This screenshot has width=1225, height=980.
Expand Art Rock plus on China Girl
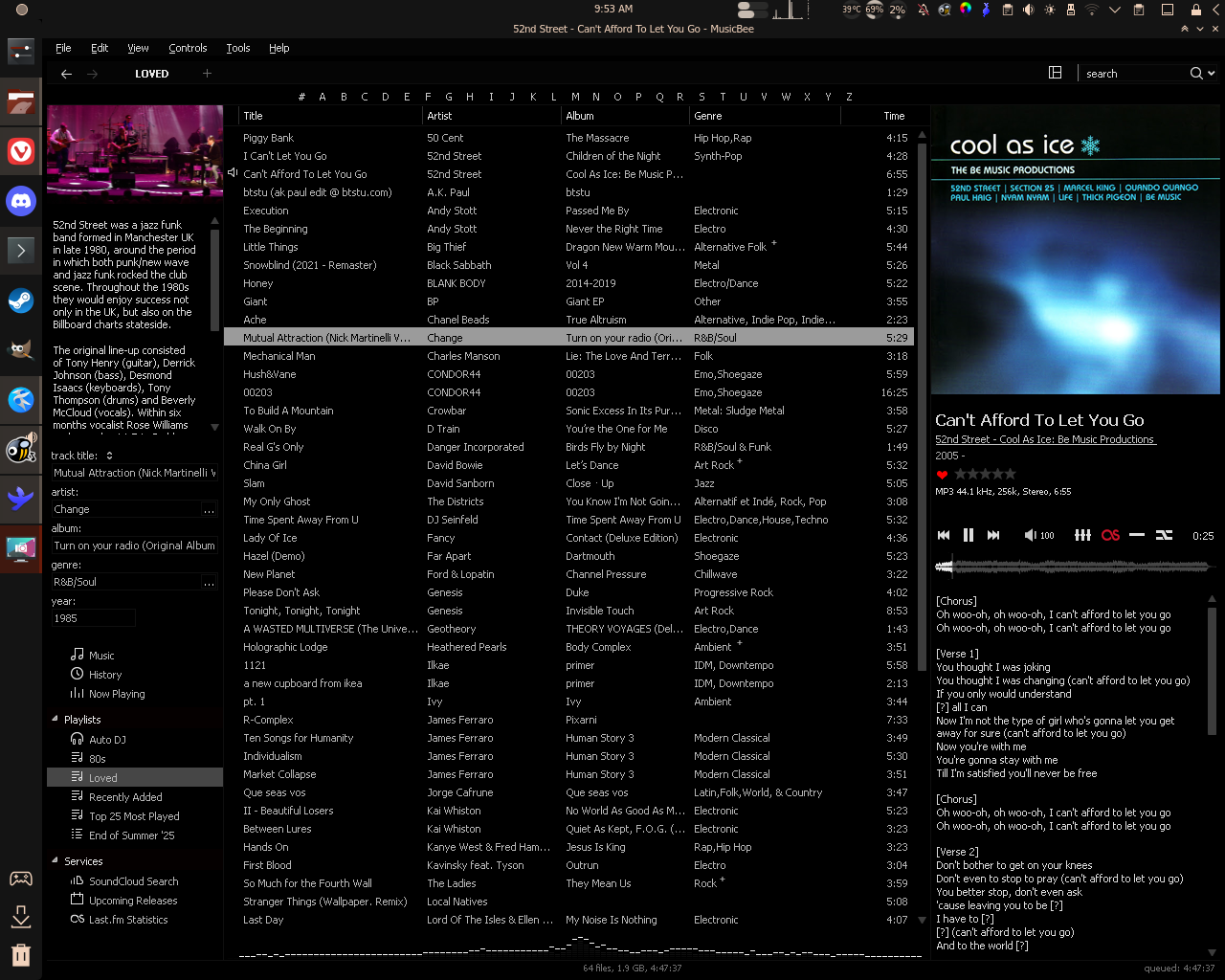[740, 461]
